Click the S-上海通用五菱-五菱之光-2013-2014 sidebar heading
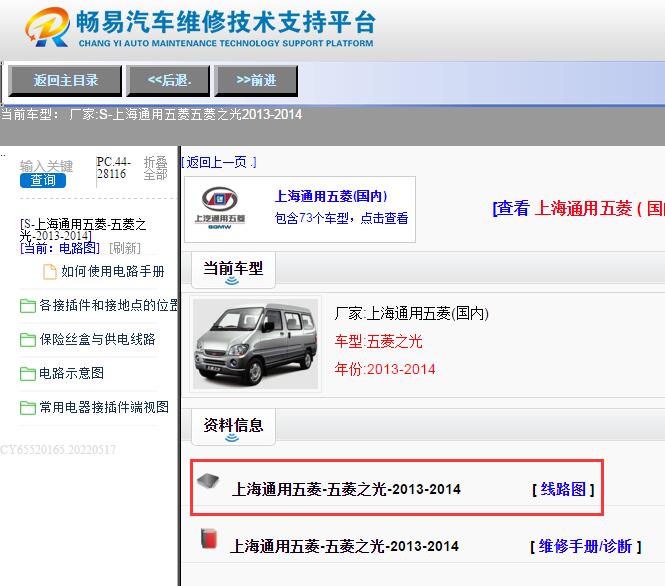665x586 pixels. pos(83,229)
